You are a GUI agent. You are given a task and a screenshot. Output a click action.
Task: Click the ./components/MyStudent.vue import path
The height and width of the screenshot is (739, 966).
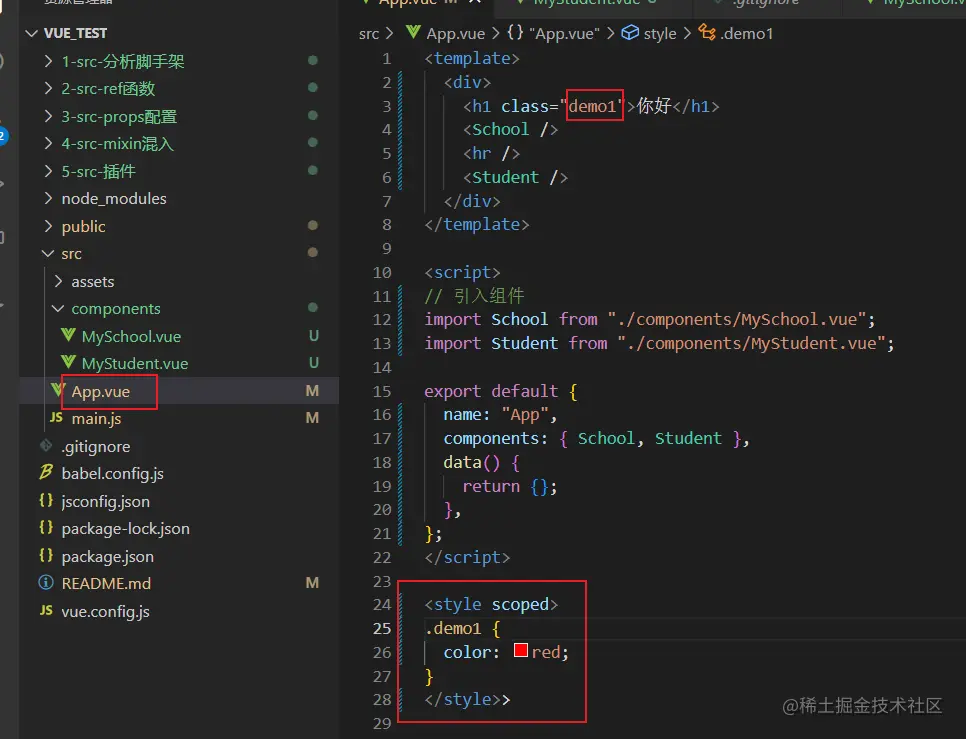(750, 343)
